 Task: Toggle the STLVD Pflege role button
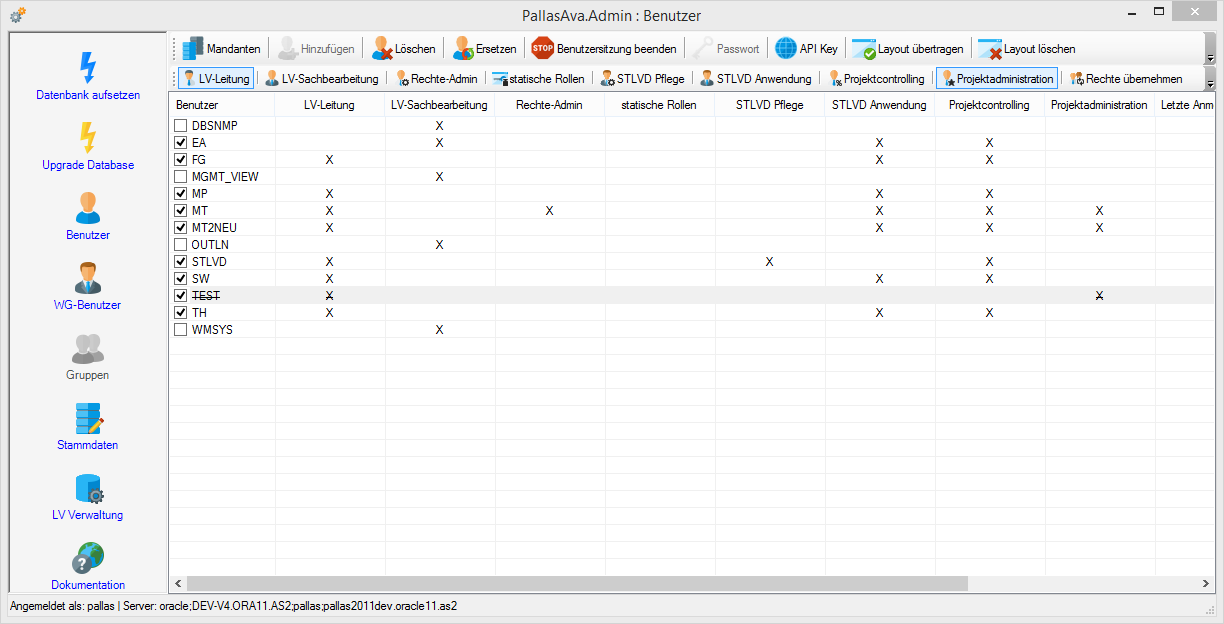(x=643, y=78)
